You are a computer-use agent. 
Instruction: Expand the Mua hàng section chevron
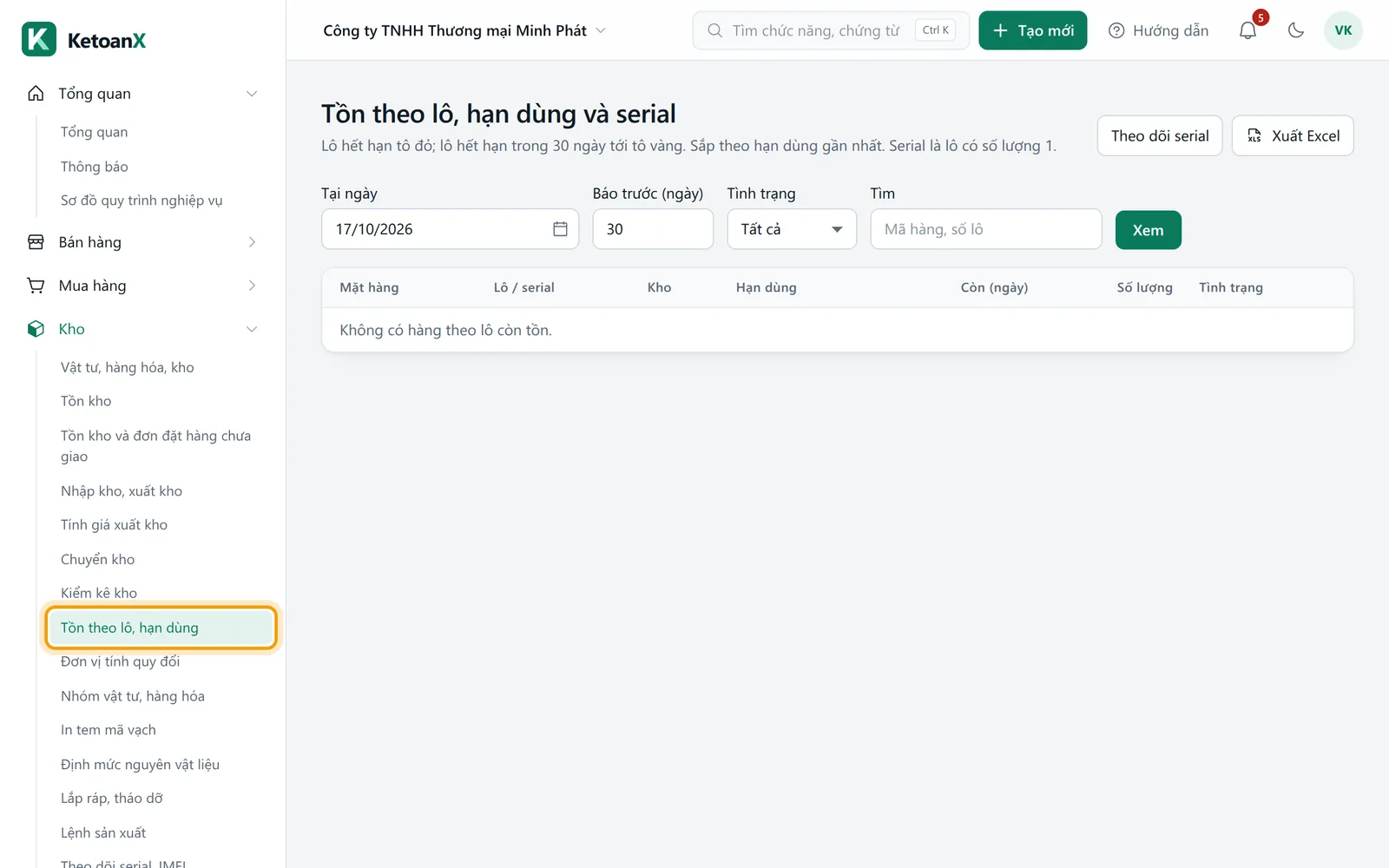click(252, 286)
